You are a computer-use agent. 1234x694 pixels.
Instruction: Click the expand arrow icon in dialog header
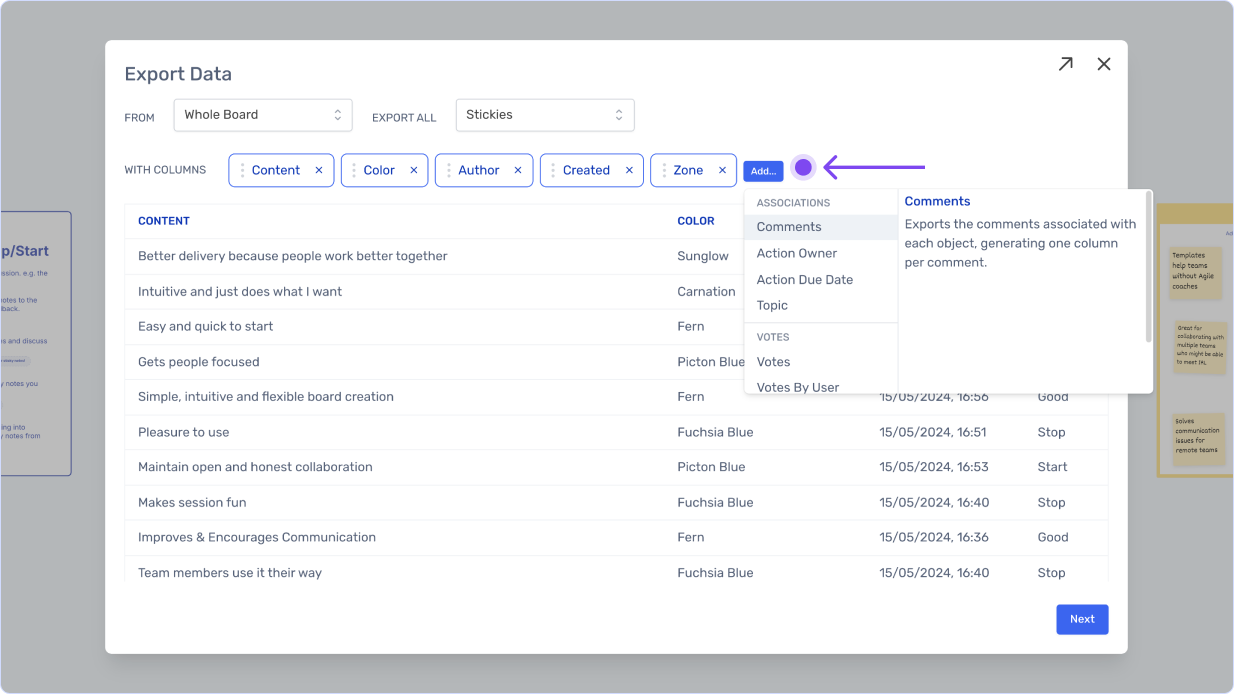(x=1065, y=64)
